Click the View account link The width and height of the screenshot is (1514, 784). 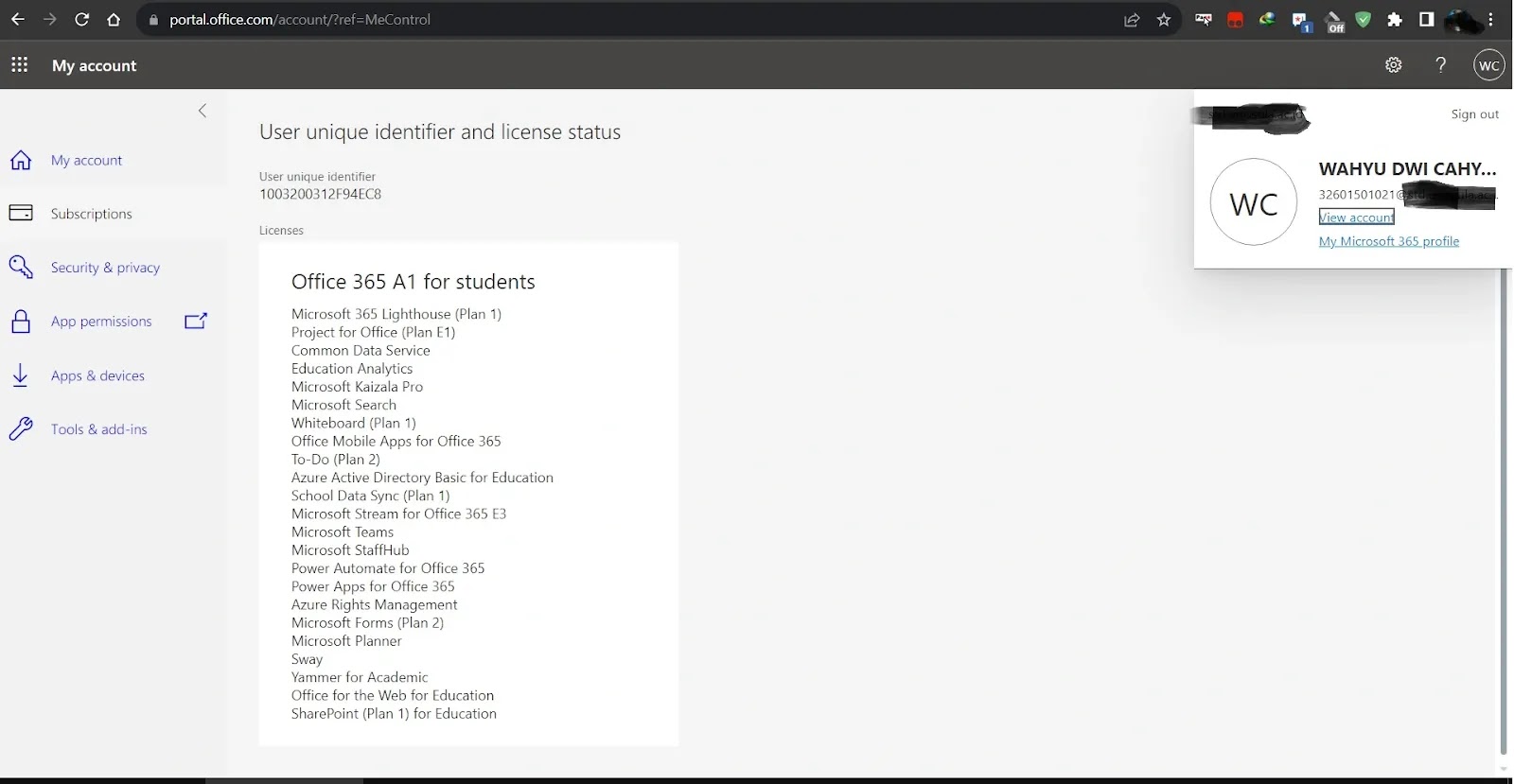click(1356, 218)
